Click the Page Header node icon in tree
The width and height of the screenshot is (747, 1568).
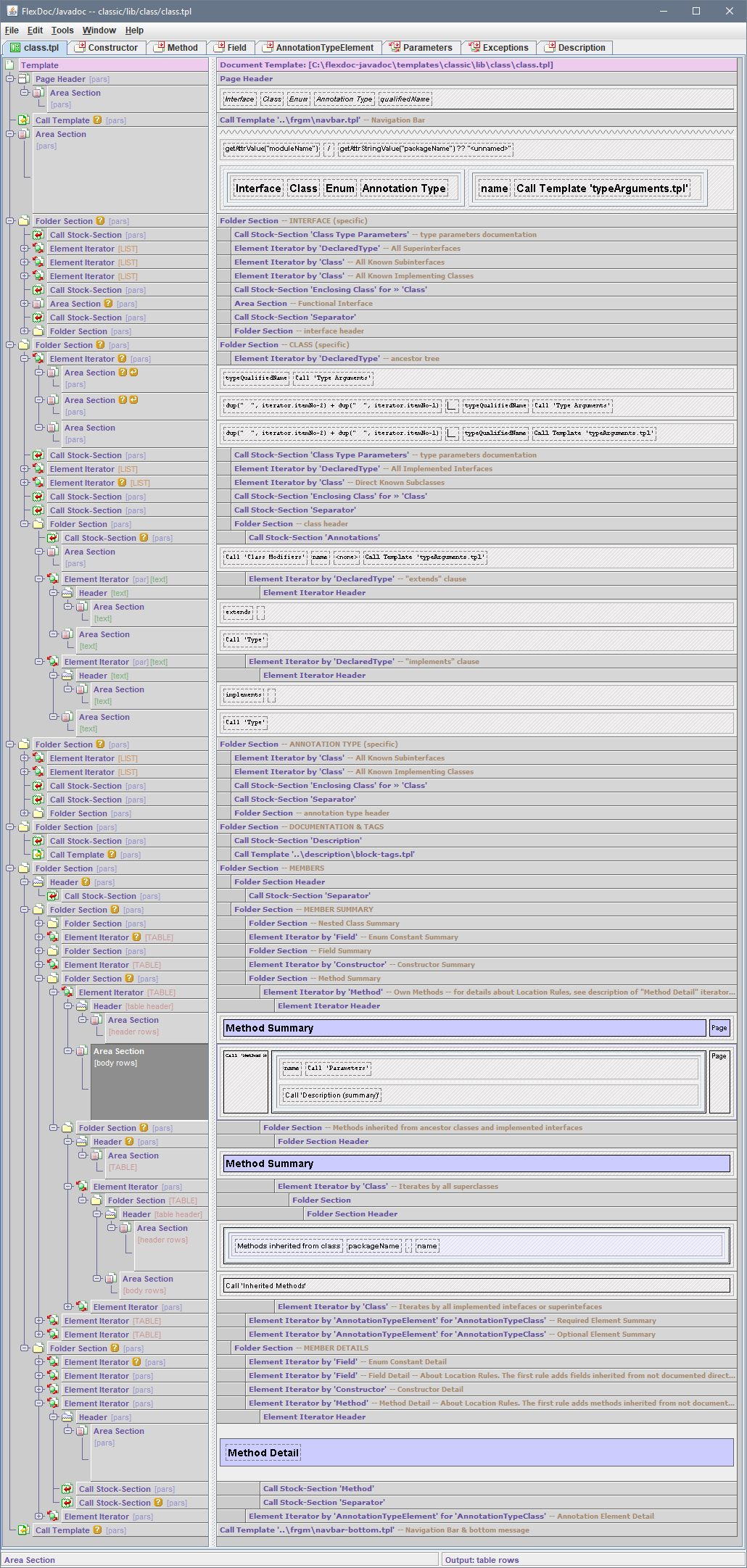point(24,79)
